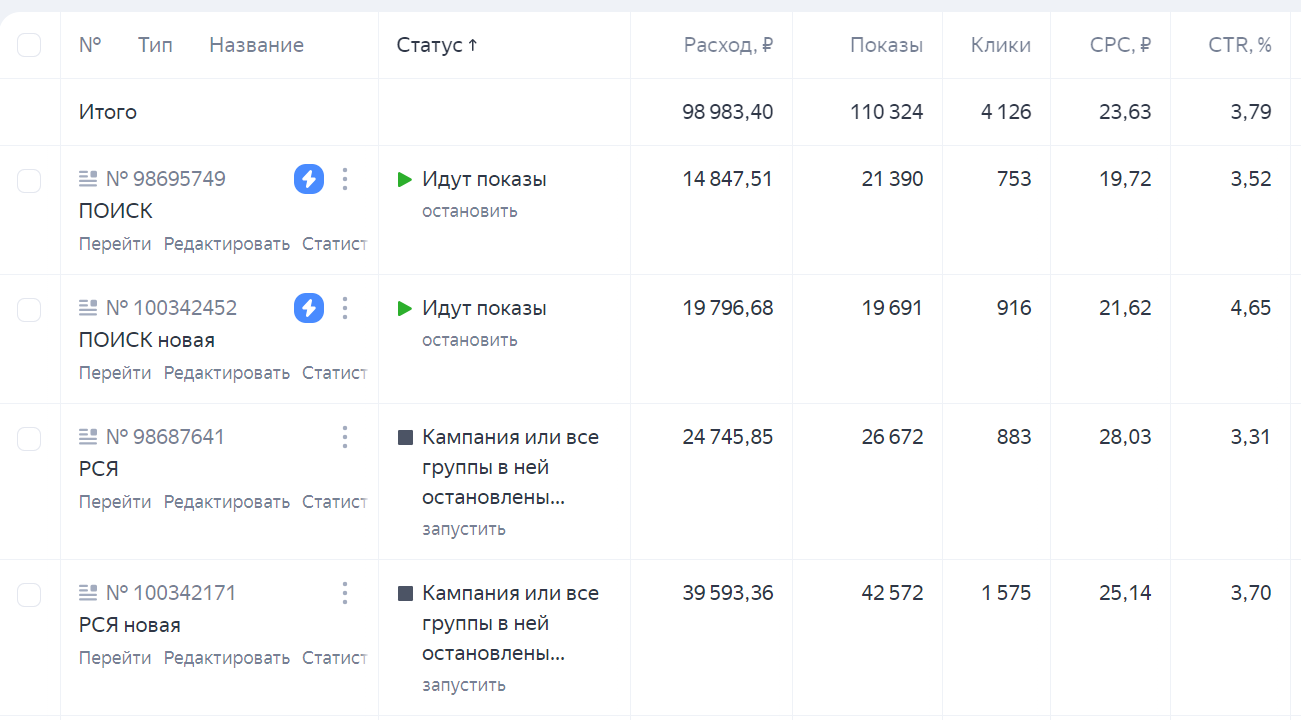Sort by Клики column header
The width and height of the screenshot is (1301, 720).
click(1000, 45)
